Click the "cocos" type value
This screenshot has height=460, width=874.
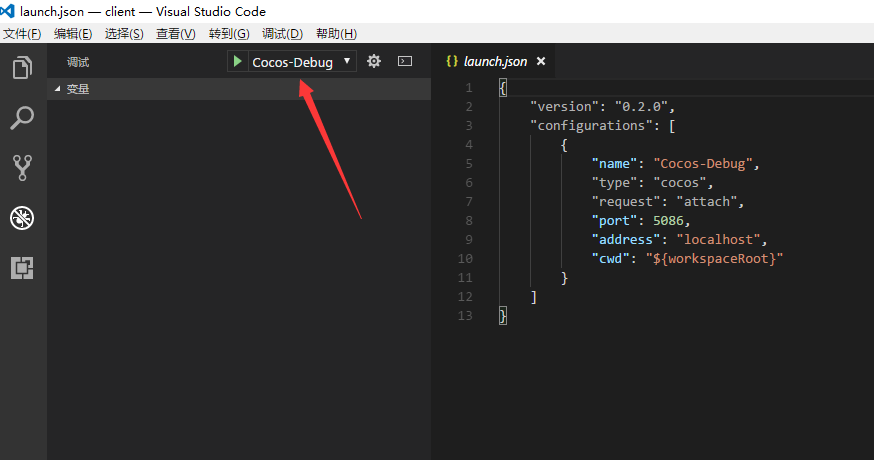pyautogui.click(x=679, y=183)
